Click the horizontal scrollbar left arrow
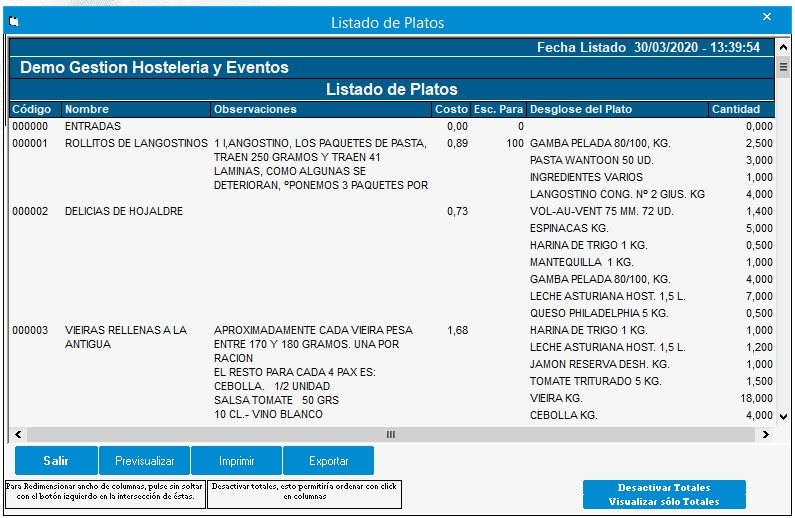The height and width of the screenshot is (518, 795). (x=18, y=434)
